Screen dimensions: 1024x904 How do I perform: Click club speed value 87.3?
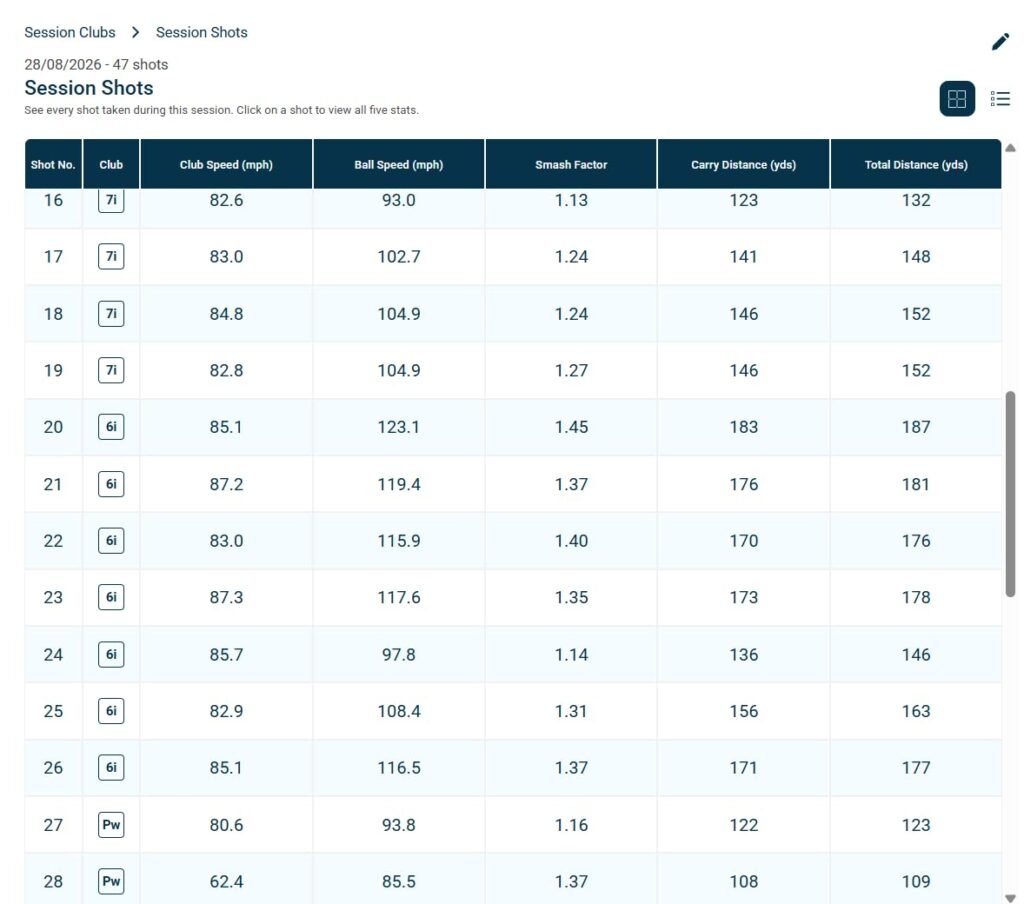click(x=226, y=597)
